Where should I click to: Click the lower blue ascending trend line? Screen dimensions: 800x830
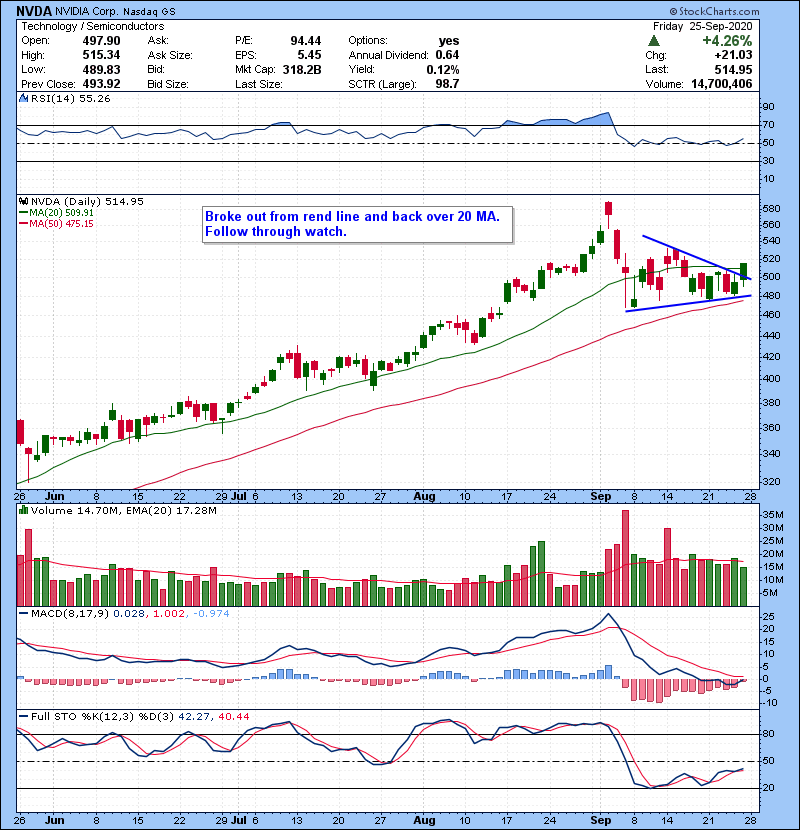click(680, 303)
